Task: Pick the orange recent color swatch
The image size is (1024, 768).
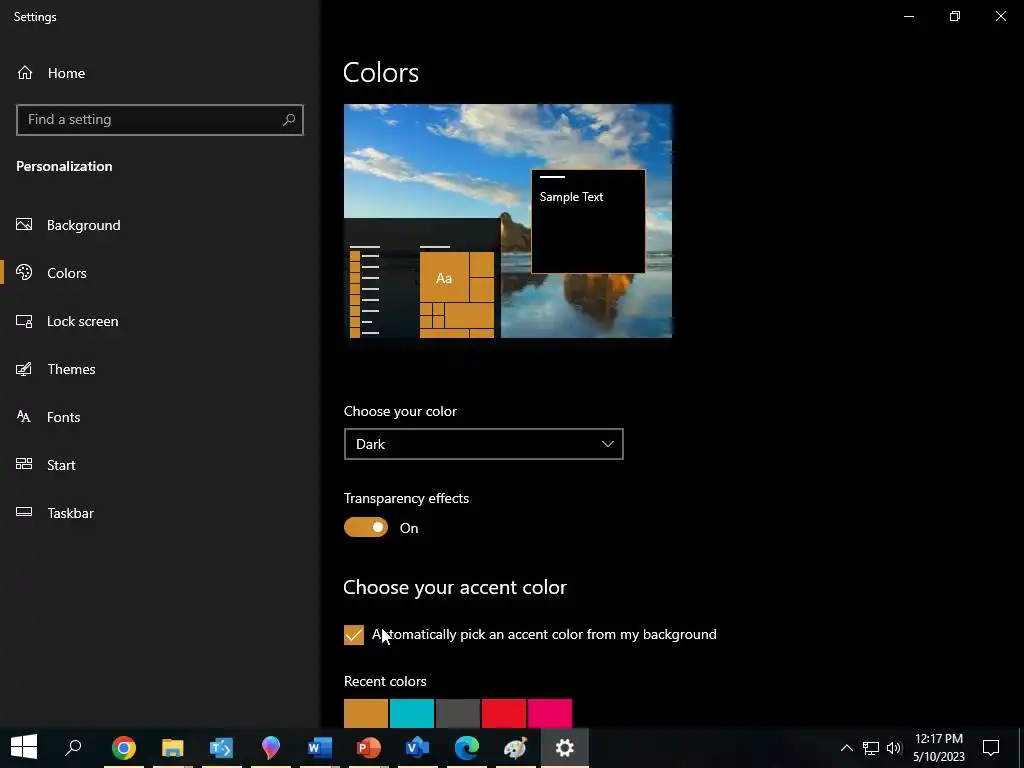Action: [366, 713]
